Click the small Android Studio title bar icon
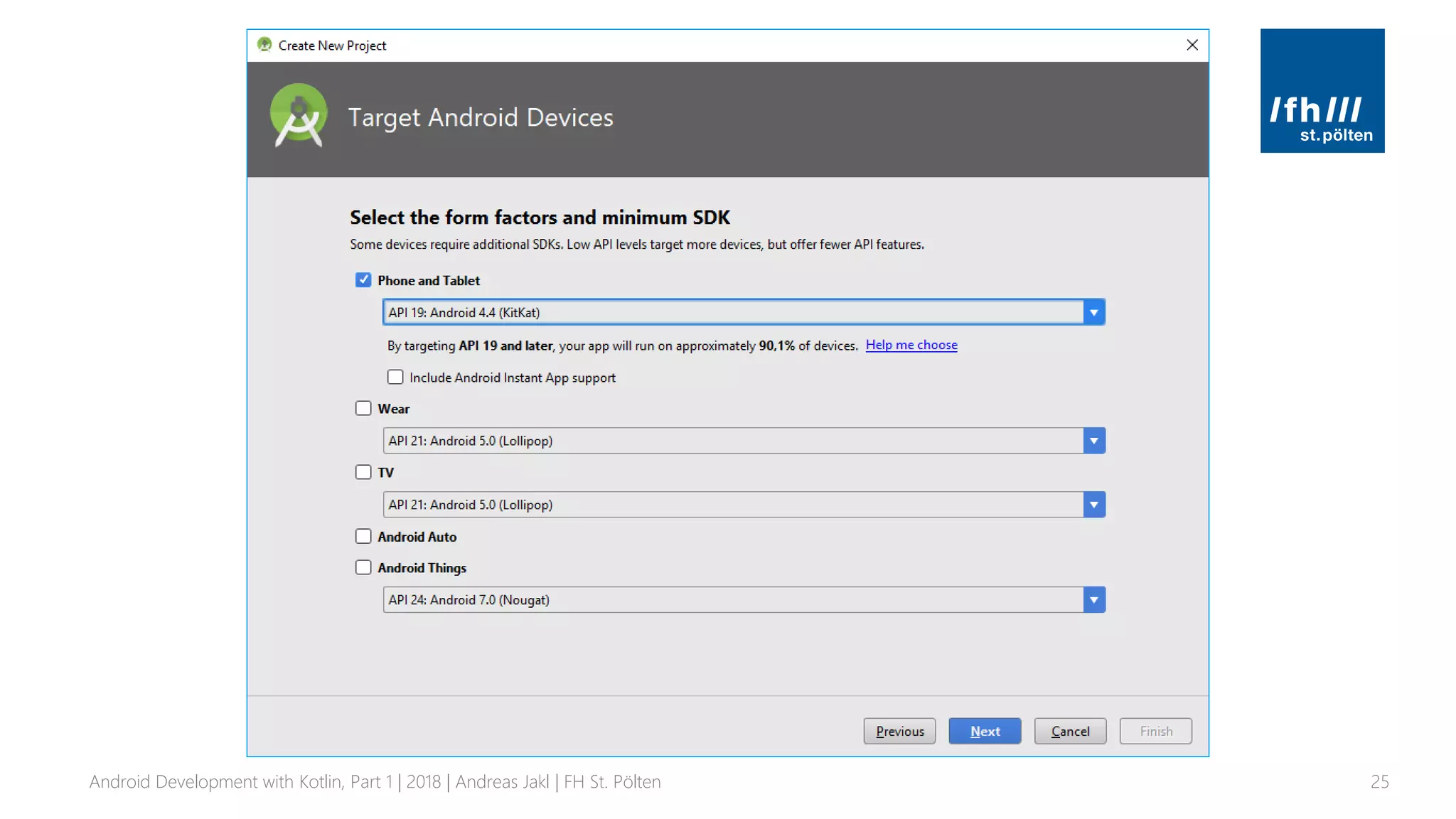 (264, 45)
